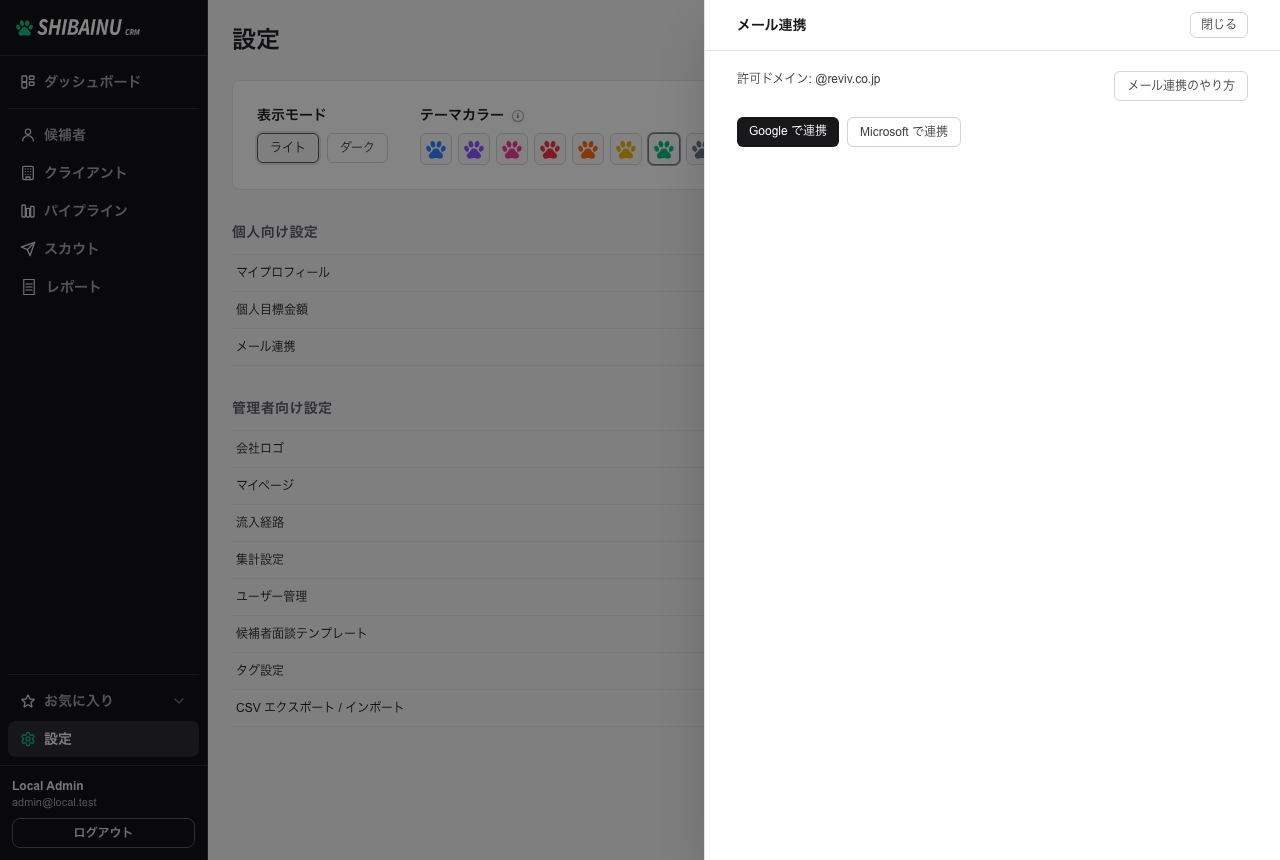Open メール連携のやり方 guide

click(1181, 86)
